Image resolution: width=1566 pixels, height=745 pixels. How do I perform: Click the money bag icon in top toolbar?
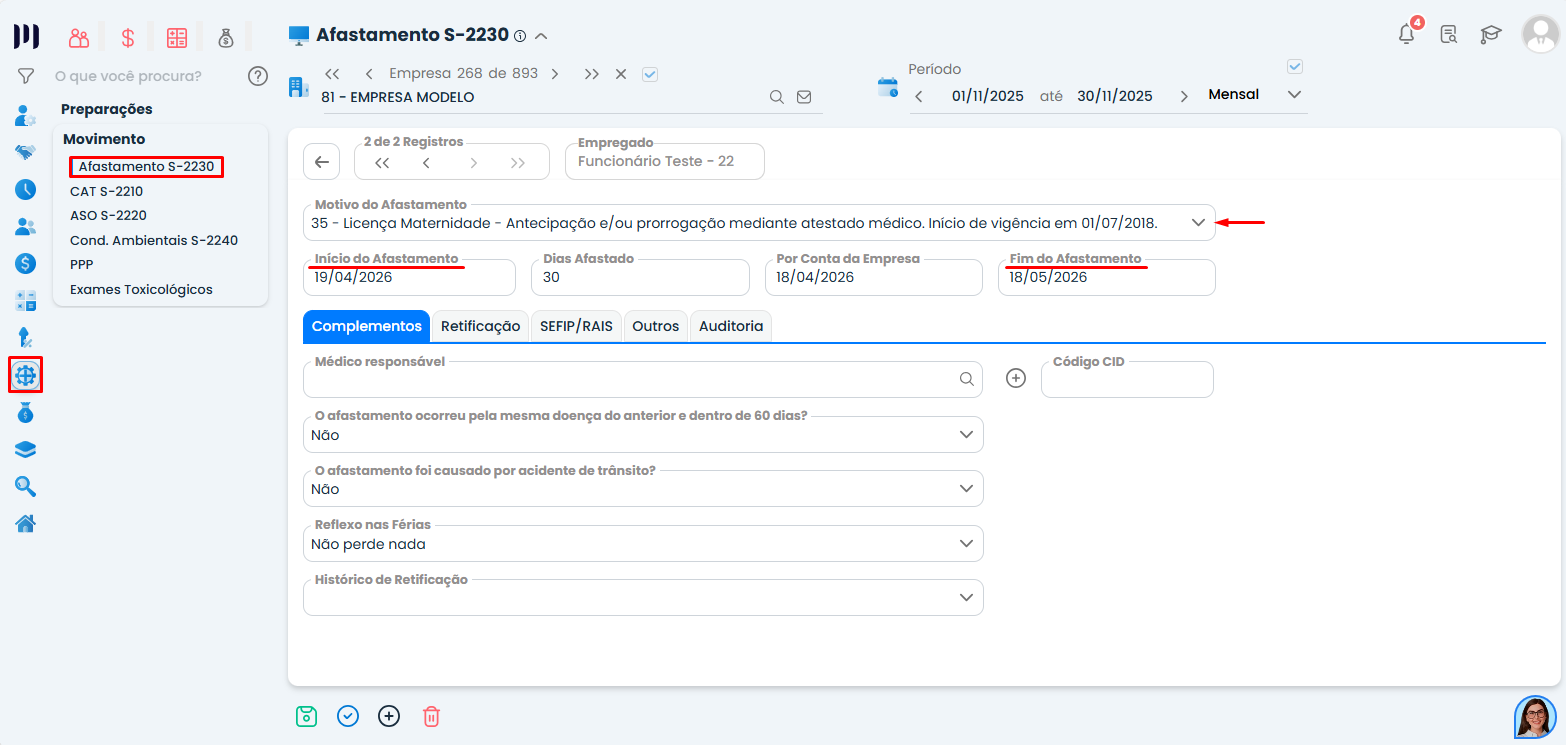coord(226,38)
